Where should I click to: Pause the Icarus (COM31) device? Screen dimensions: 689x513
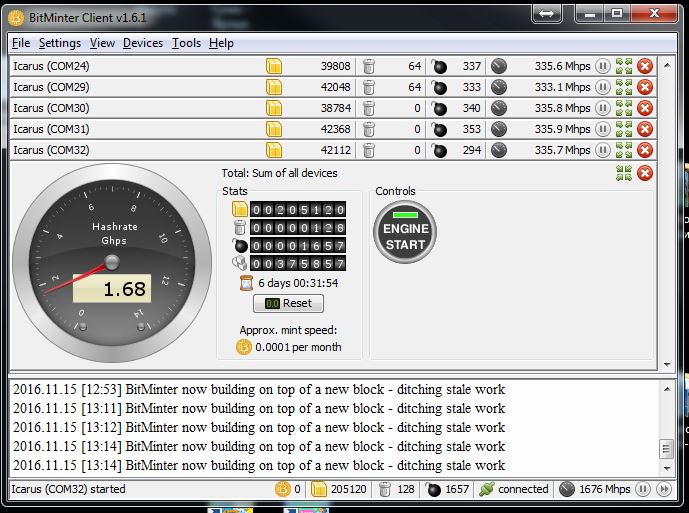tap(602, 129)
